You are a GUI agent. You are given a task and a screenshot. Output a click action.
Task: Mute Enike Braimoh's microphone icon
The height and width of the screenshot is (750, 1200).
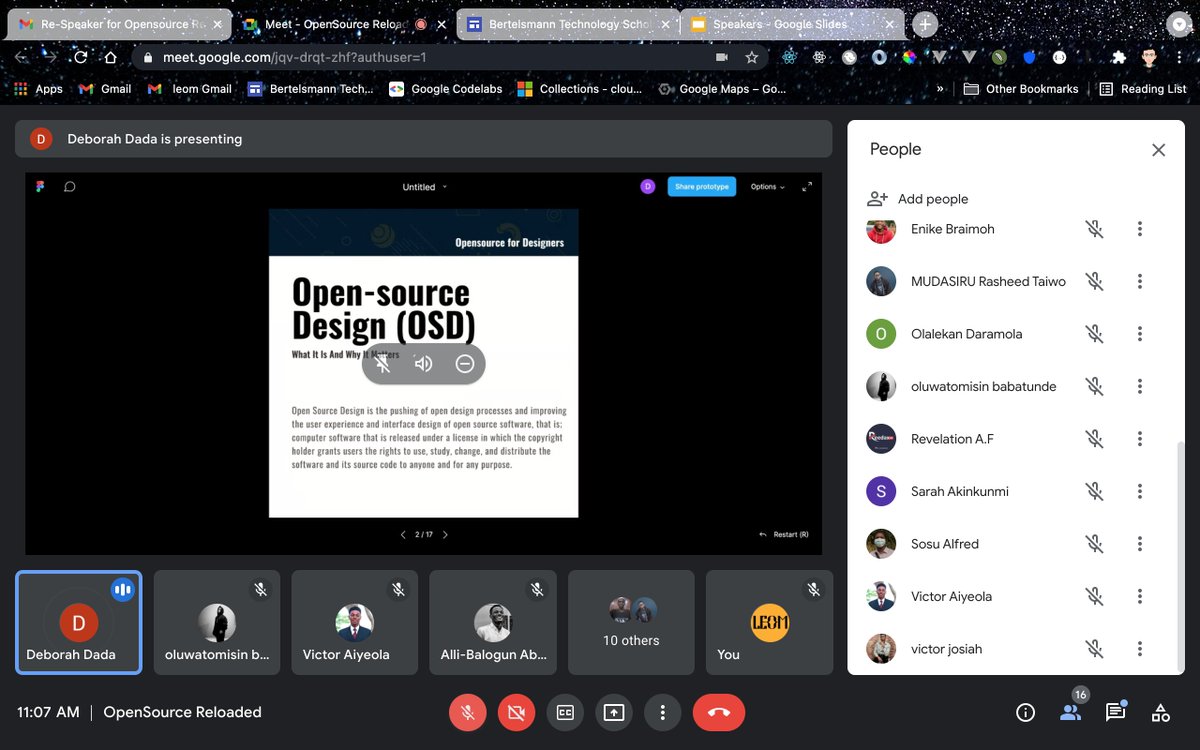tap(1095, 229)
